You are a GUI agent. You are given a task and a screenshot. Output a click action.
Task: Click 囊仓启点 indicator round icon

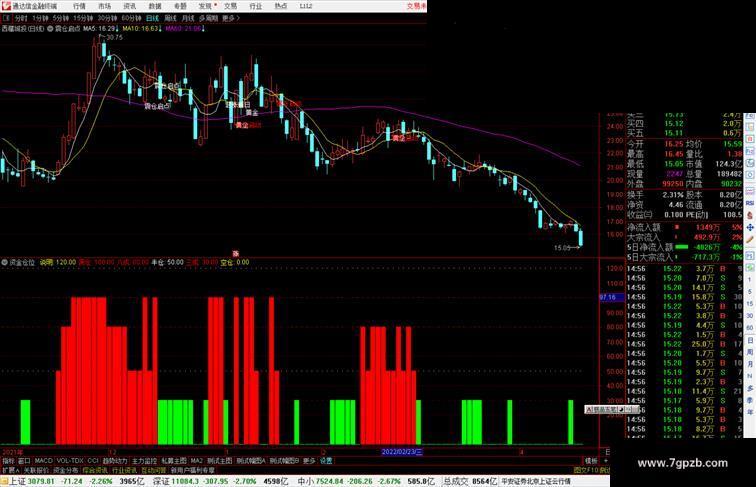click(50, 29)
